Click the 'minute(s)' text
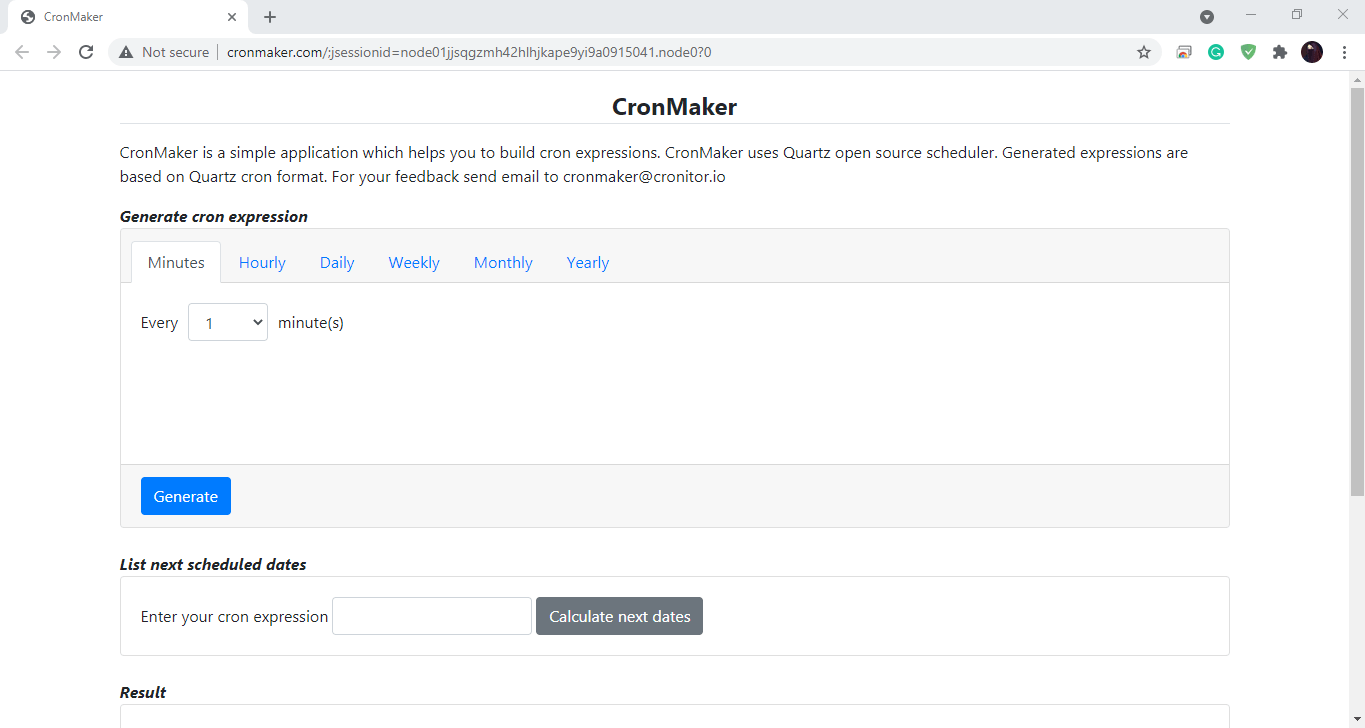This screenshot has width=1365, height=728. tap(311, 322)
